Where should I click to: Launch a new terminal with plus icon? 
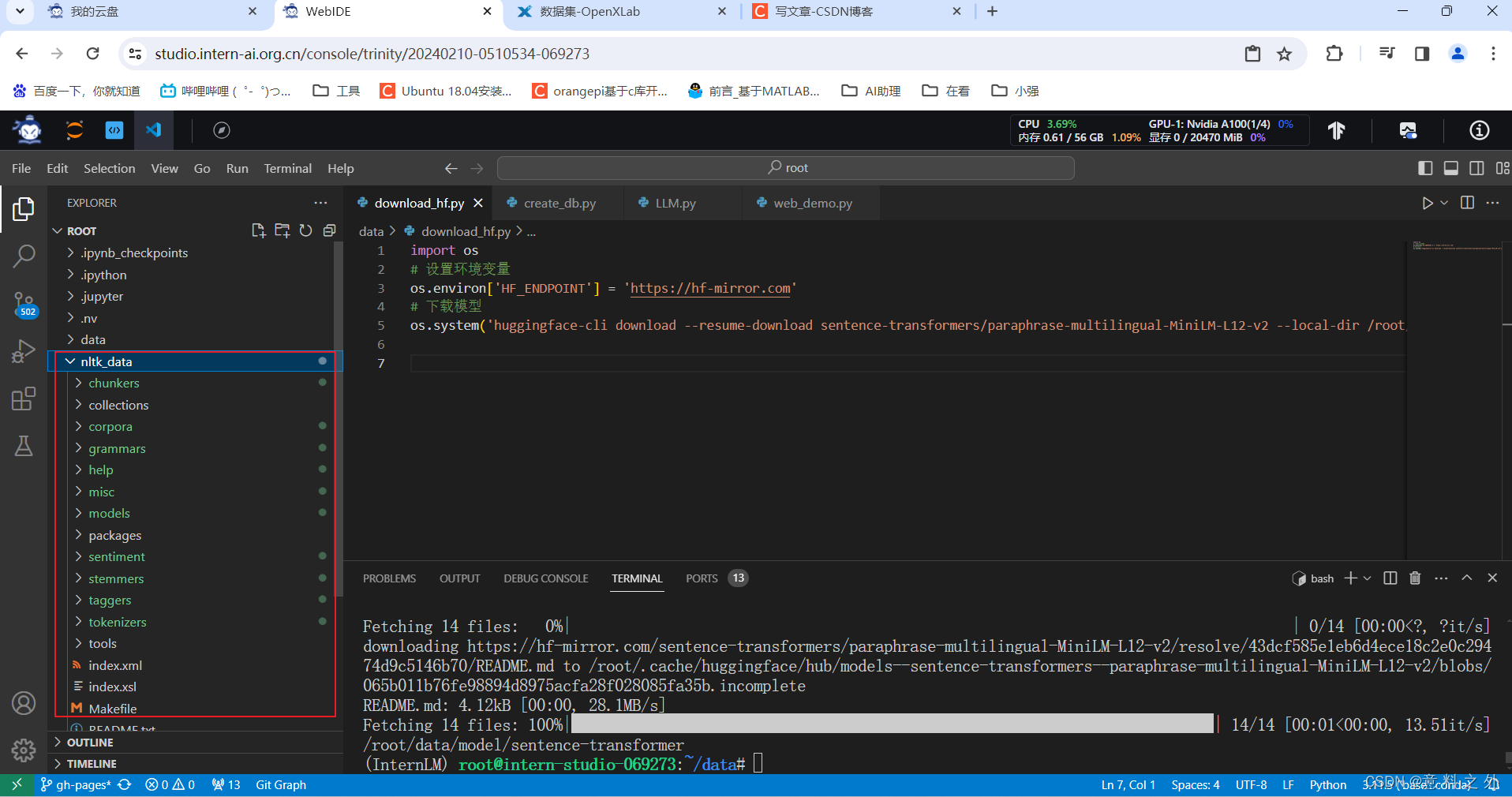coord(1350,578)
